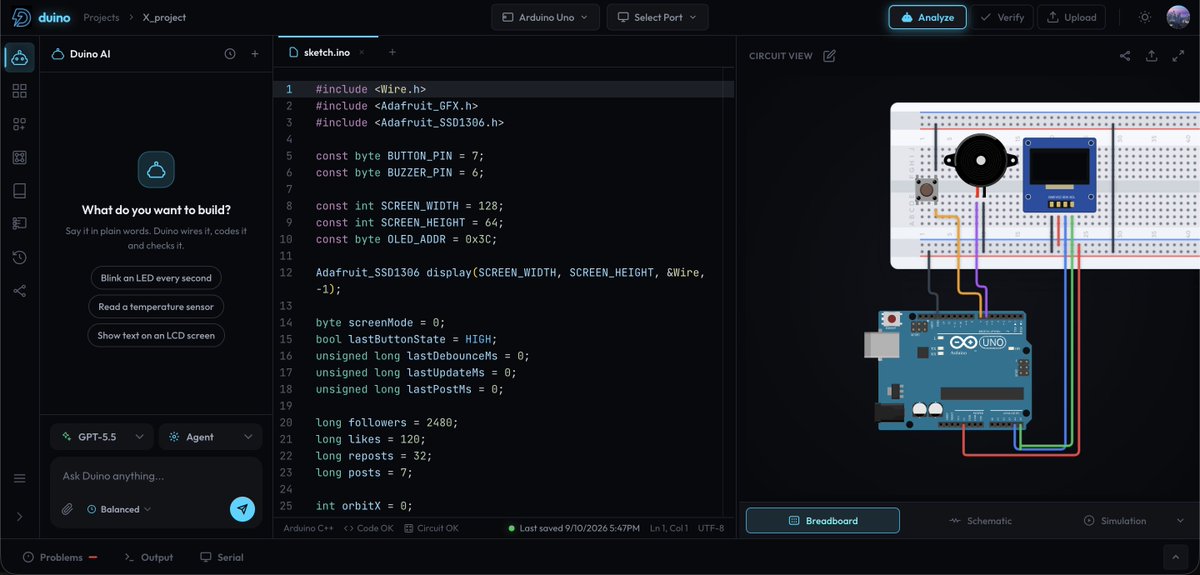Close the sketch.ino tab
1200x575 pixels.
click(361, 52)
